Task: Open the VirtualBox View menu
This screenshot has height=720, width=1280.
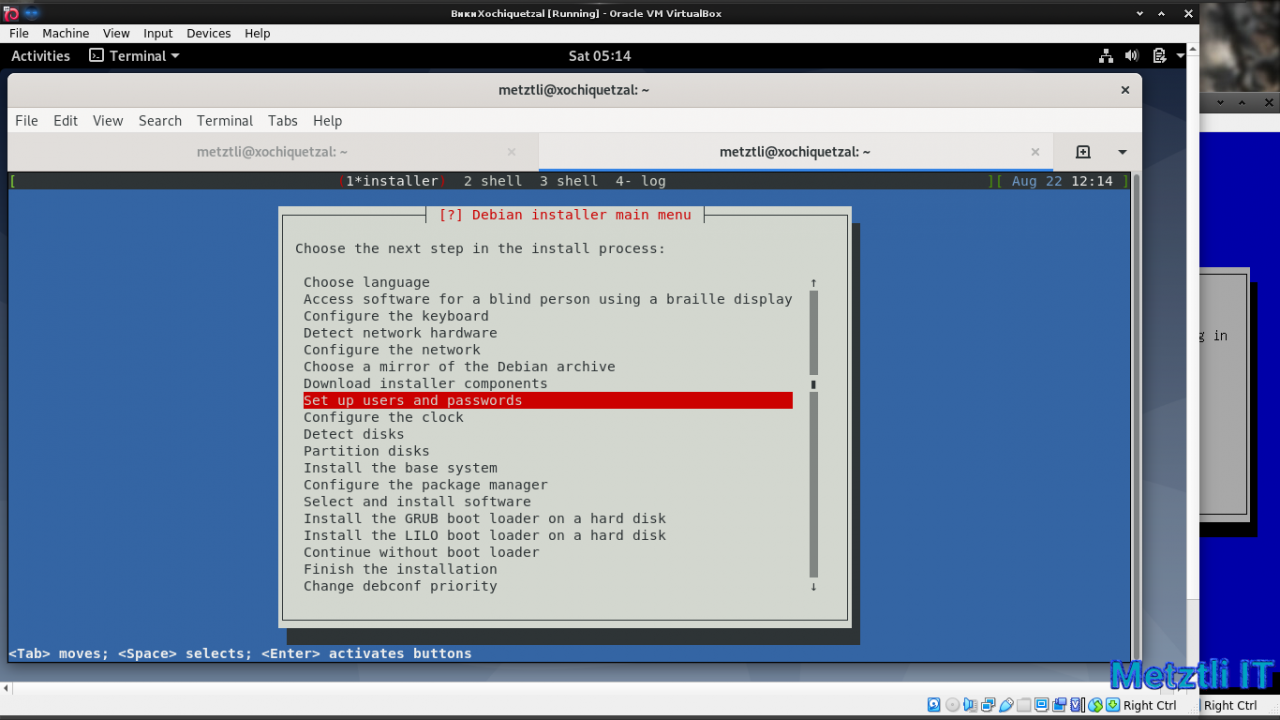Action: 116,33
